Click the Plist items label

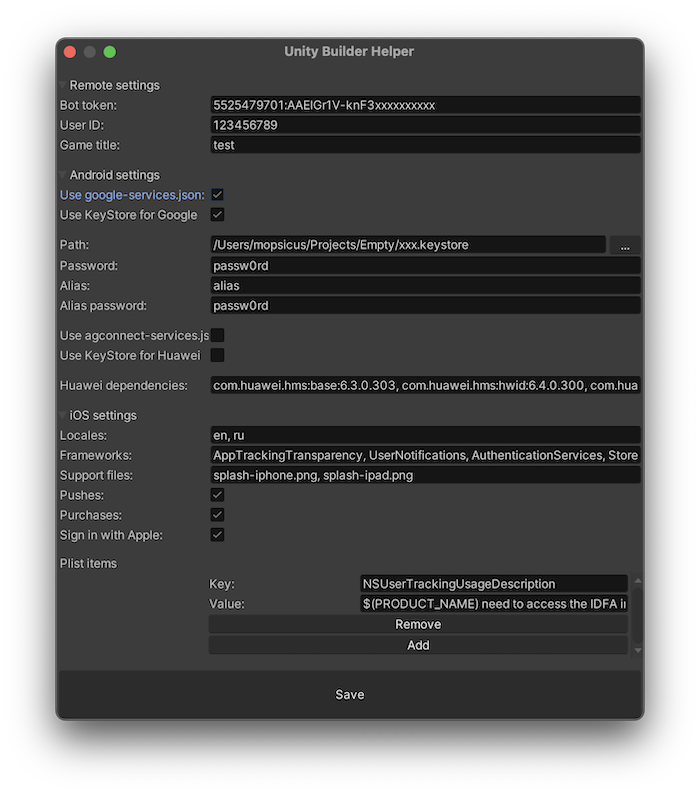(x=88, y=563)
